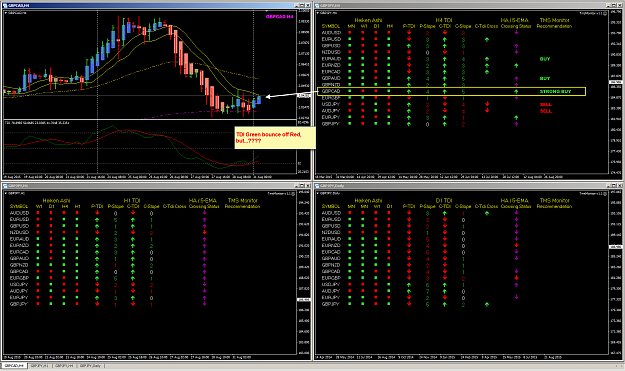Click AUDUSD P-TDI red arrow in H1 dashboard
Screen dimensions: 625x371
97,213
